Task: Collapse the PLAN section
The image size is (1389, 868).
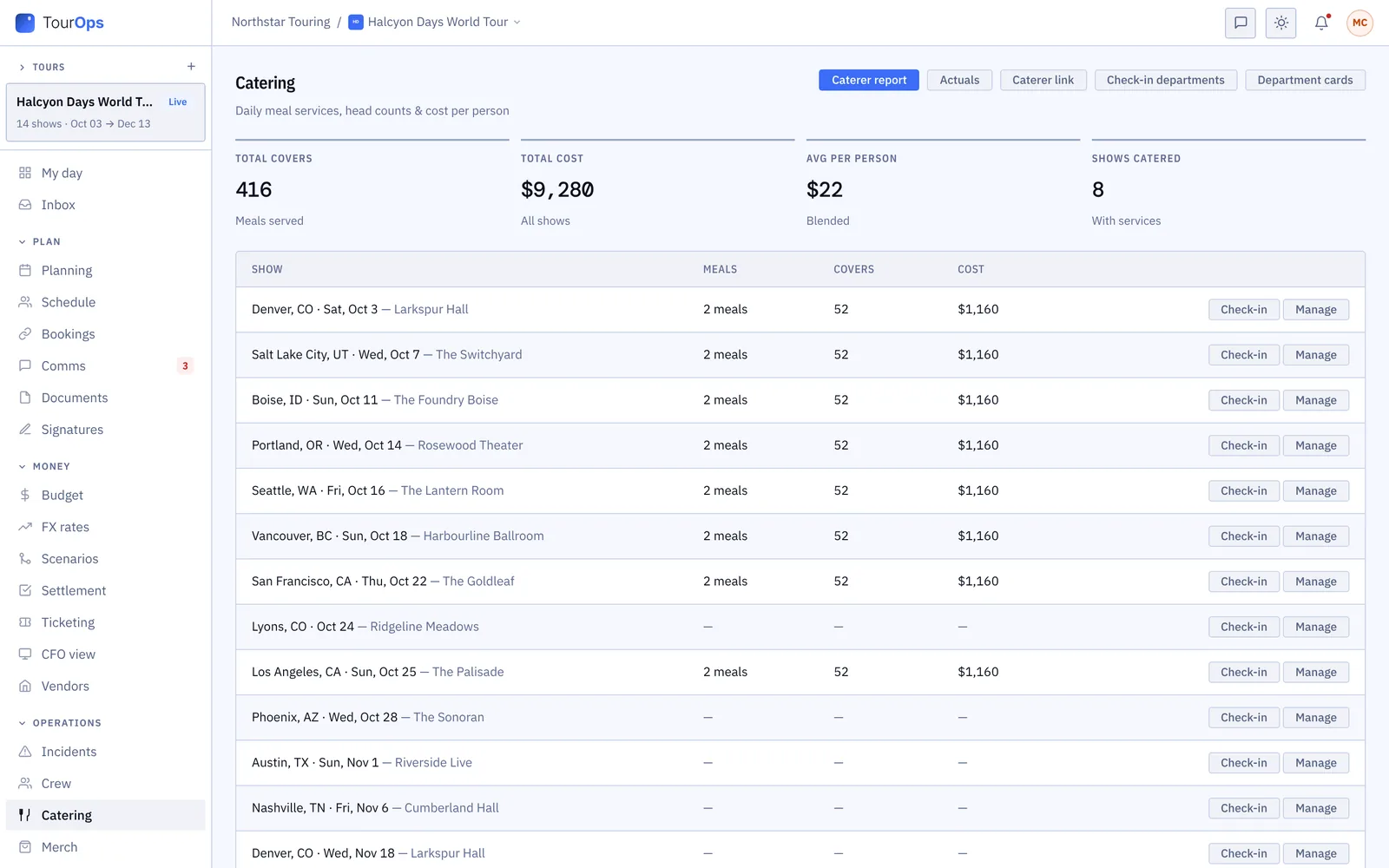Action: tap(39, 241)
